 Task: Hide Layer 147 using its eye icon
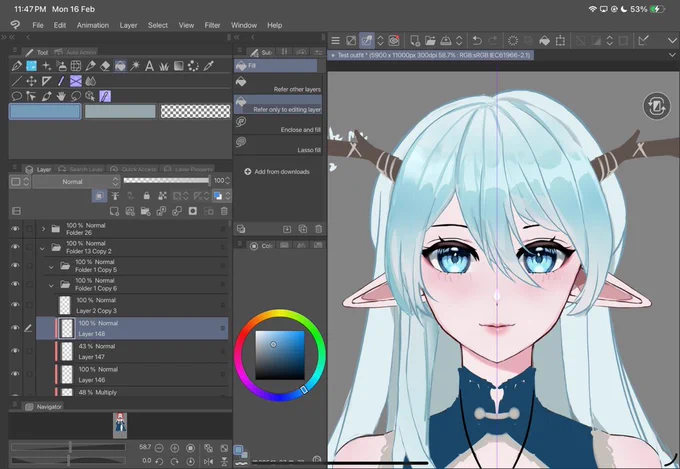point(15,351)
